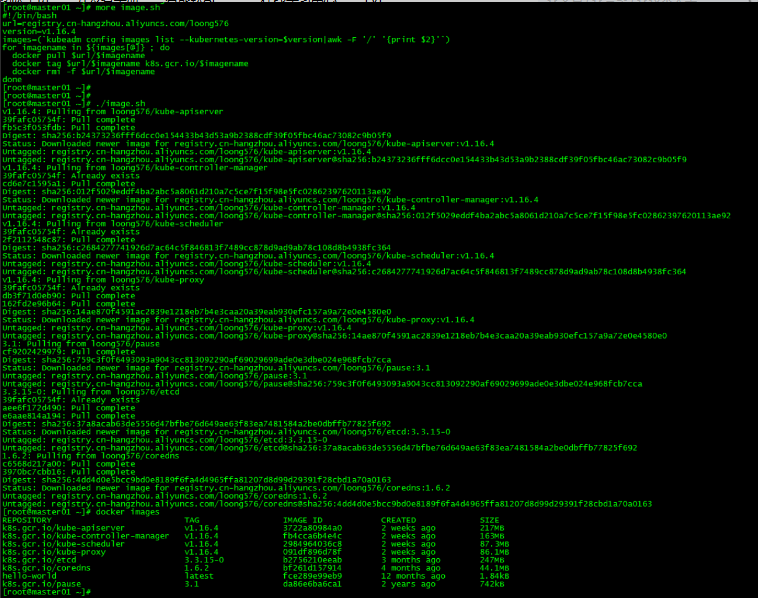Click 'k8s.gcr.io/pause' in the images table

(x=42, y=584)
